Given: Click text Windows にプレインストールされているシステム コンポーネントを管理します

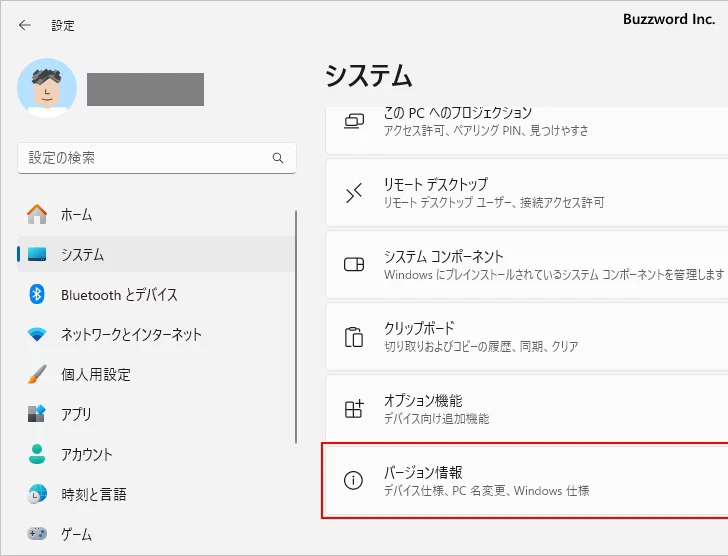Looking at the screenshot, I should coord(554,275).
